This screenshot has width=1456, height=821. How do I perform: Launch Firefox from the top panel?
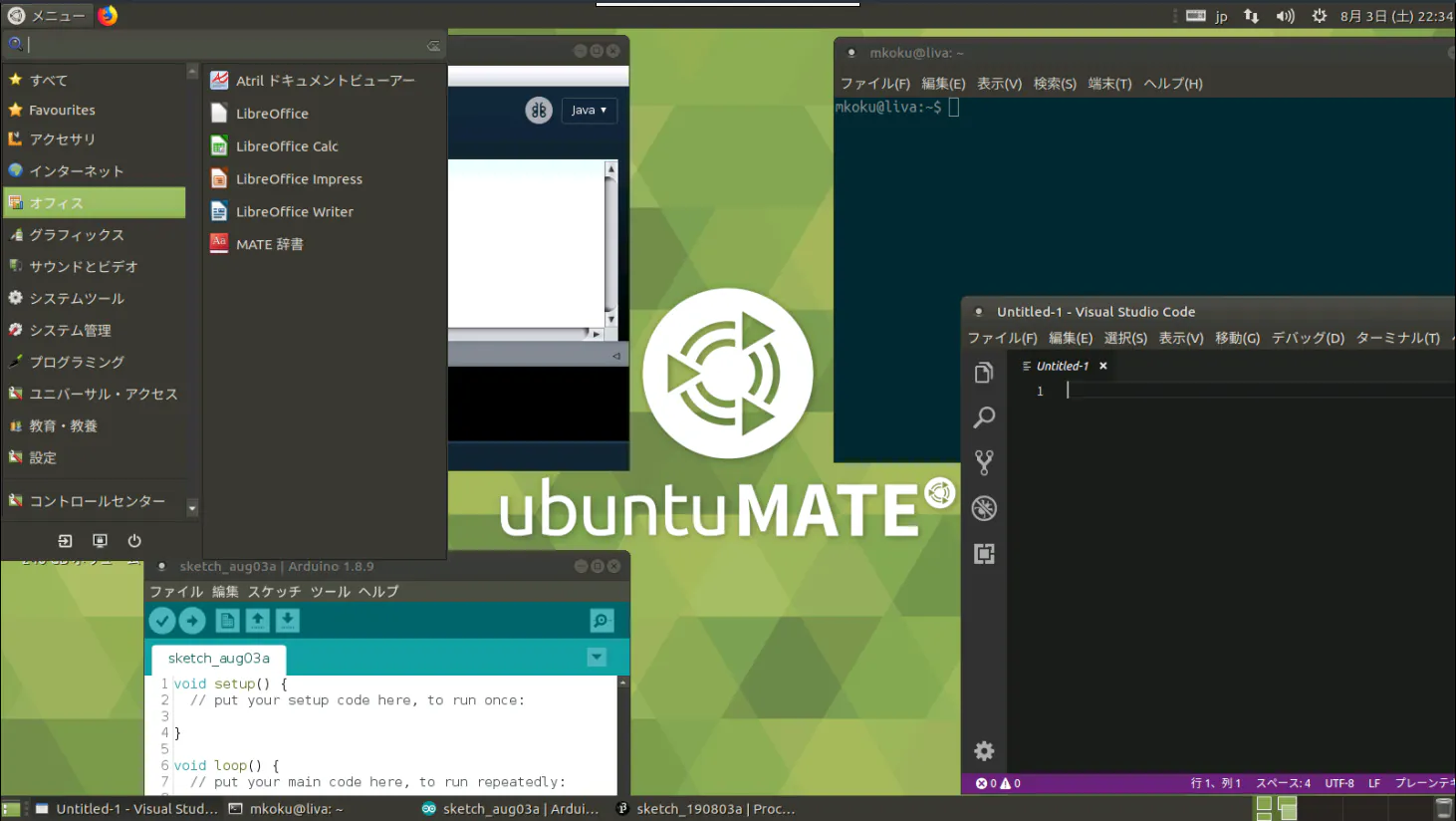(106, 14)
